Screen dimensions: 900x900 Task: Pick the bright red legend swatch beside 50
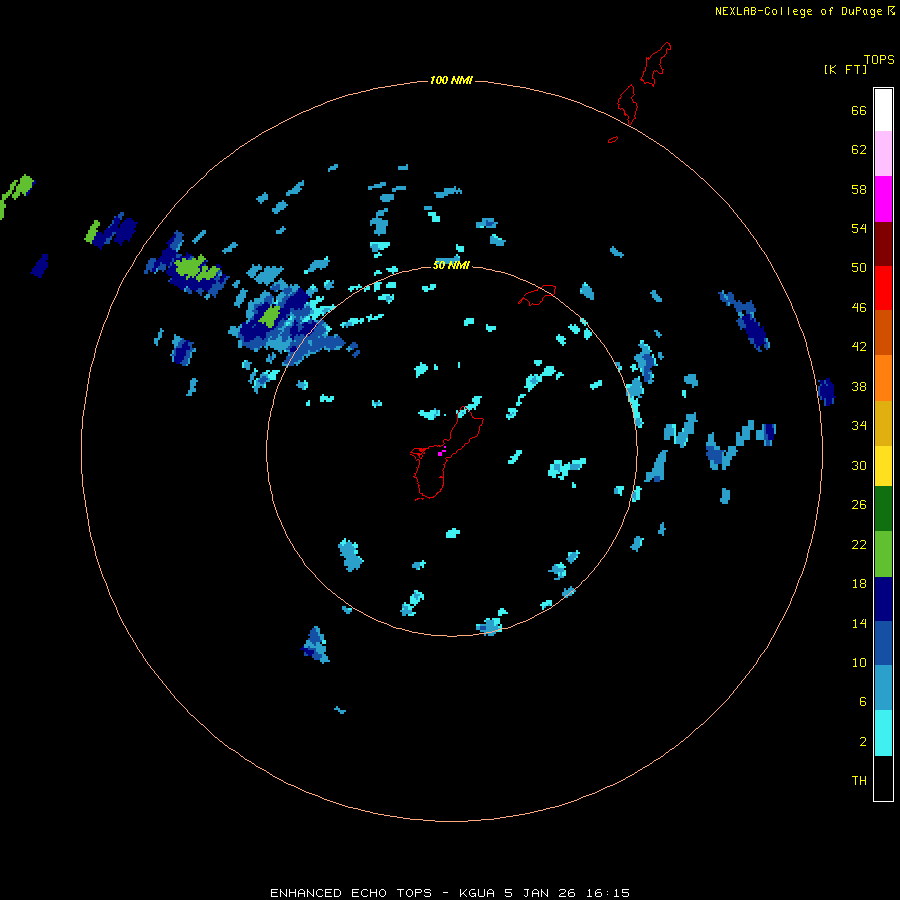coord(883,288)
